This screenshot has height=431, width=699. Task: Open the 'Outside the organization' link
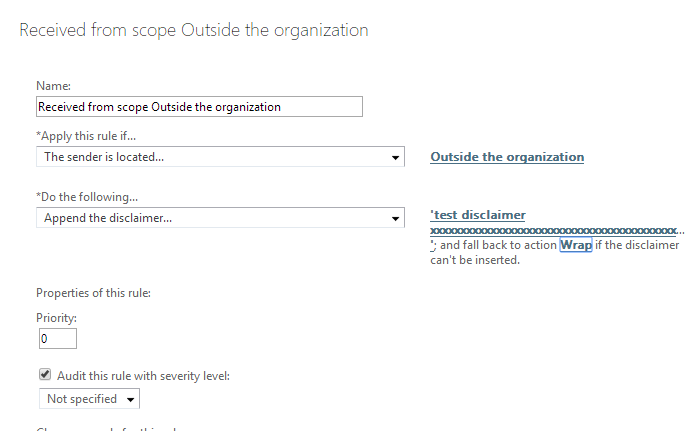[507, 157]
